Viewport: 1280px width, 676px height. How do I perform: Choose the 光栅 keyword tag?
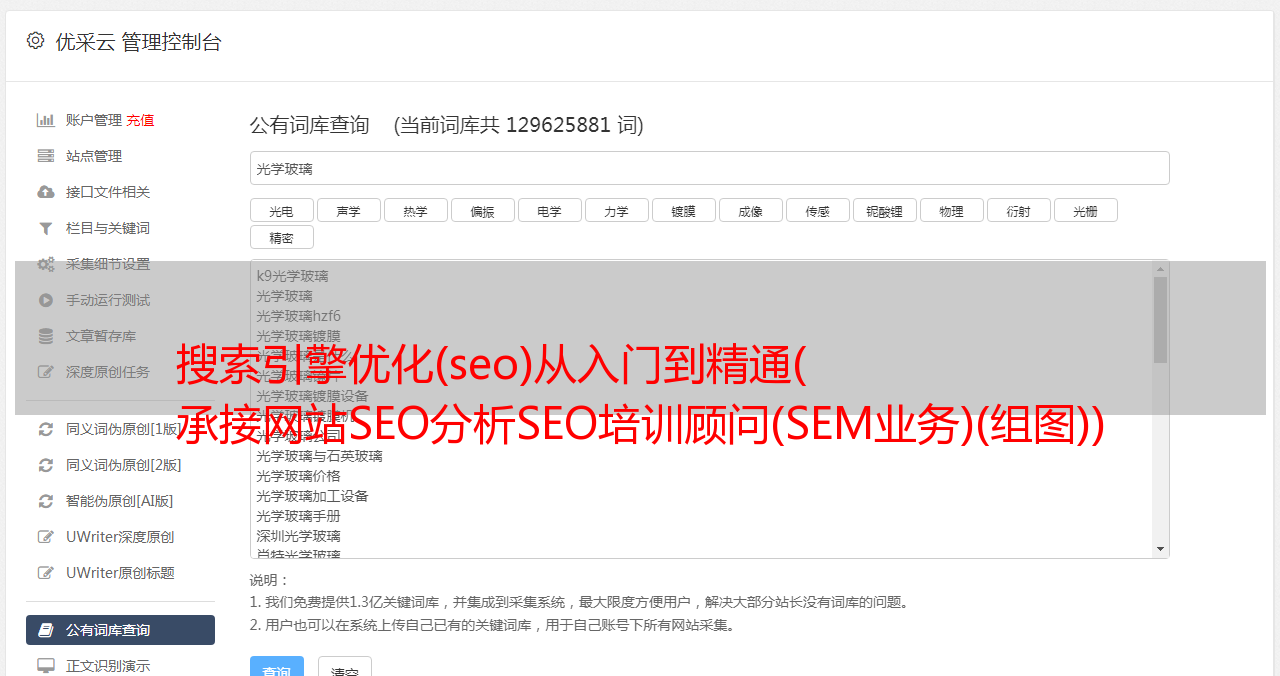click(1086, 210)
